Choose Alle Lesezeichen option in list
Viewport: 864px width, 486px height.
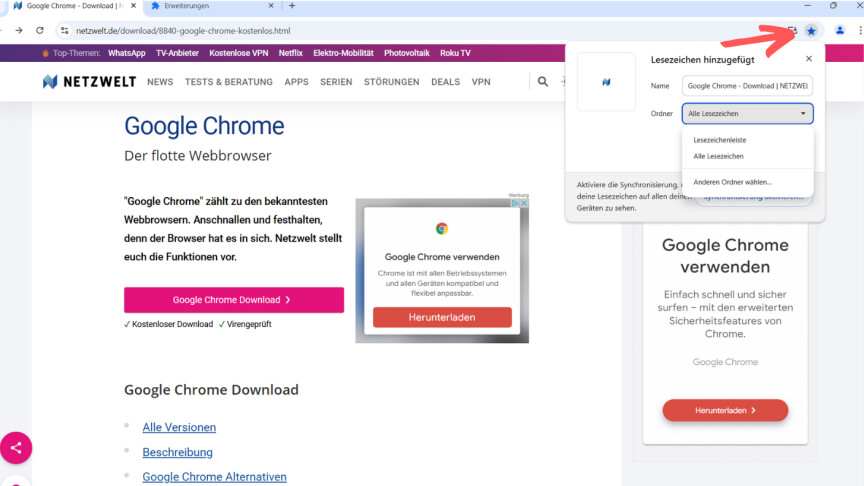tap(718, 157)
